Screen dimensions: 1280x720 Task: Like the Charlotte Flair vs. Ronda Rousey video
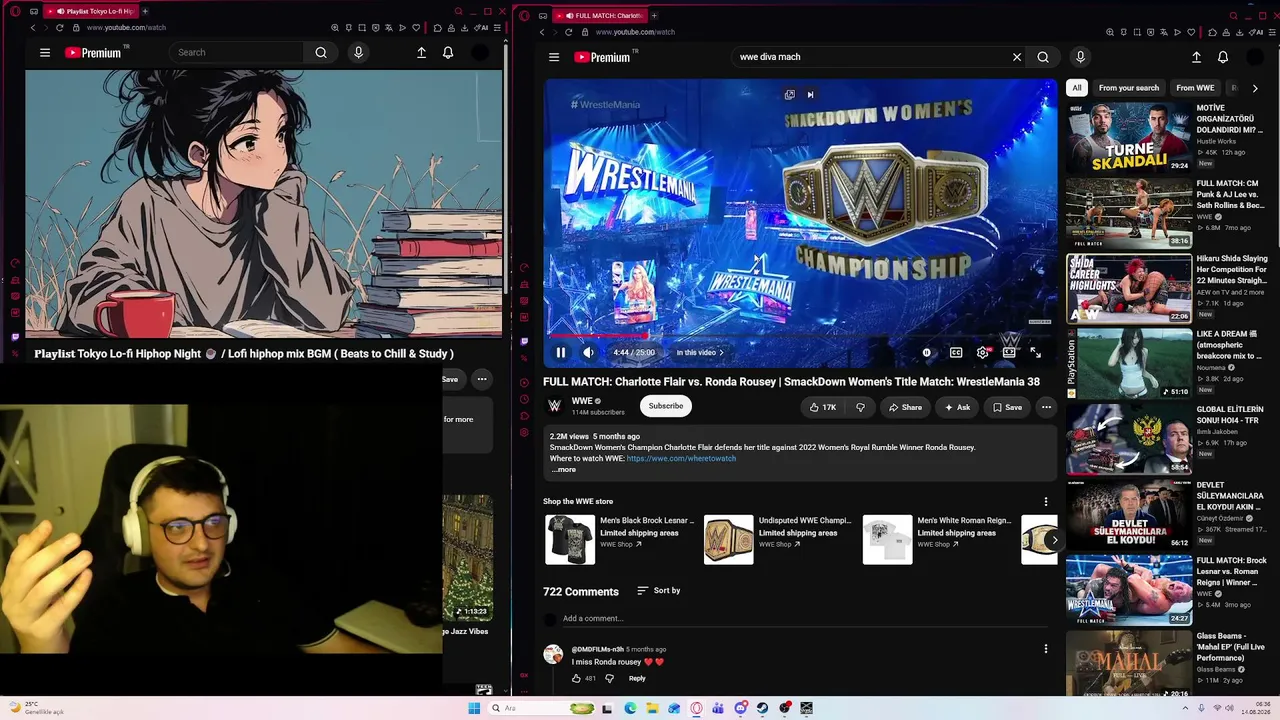[823, 407]
